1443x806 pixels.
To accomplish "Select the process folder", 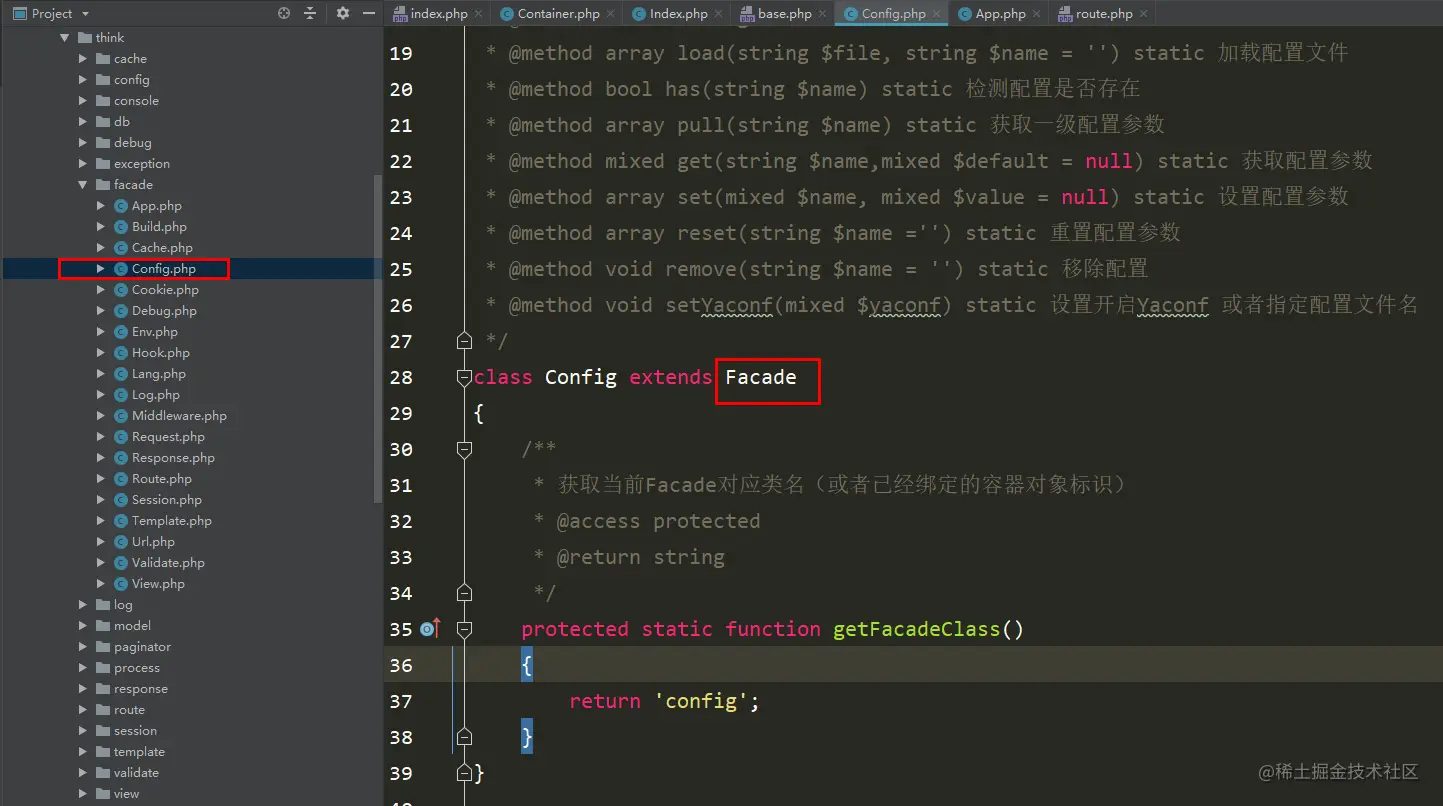I will click(x=136, y=668).
